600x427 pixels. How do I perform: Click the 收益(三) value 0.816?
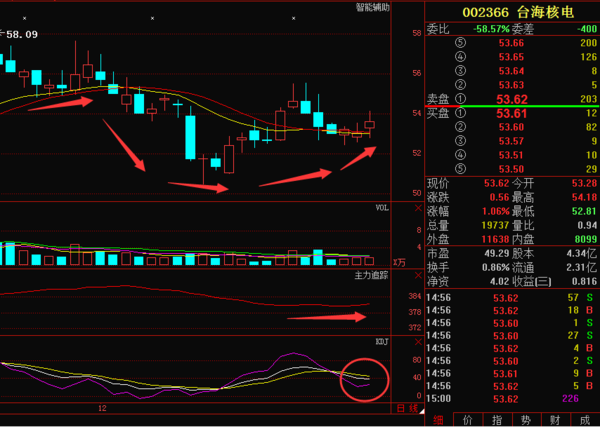pyautogui.click(x=584, y=281)
